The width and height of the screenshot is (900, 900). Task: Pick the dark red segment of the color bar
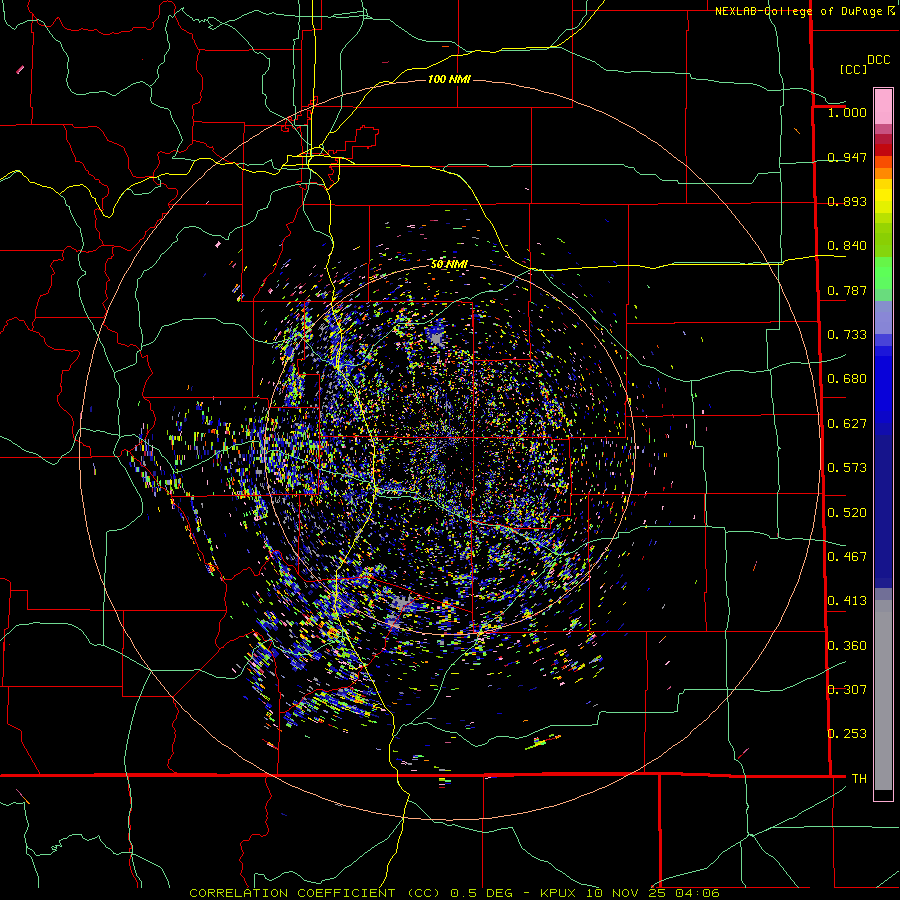coord(883,150)
